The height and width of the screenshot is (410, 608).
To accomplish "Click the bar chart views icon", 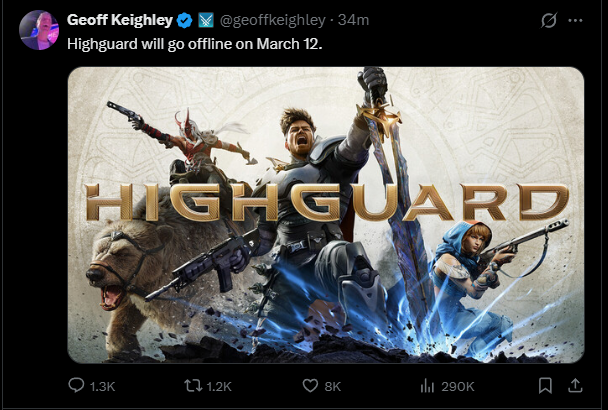I will [x=427, y=386].
